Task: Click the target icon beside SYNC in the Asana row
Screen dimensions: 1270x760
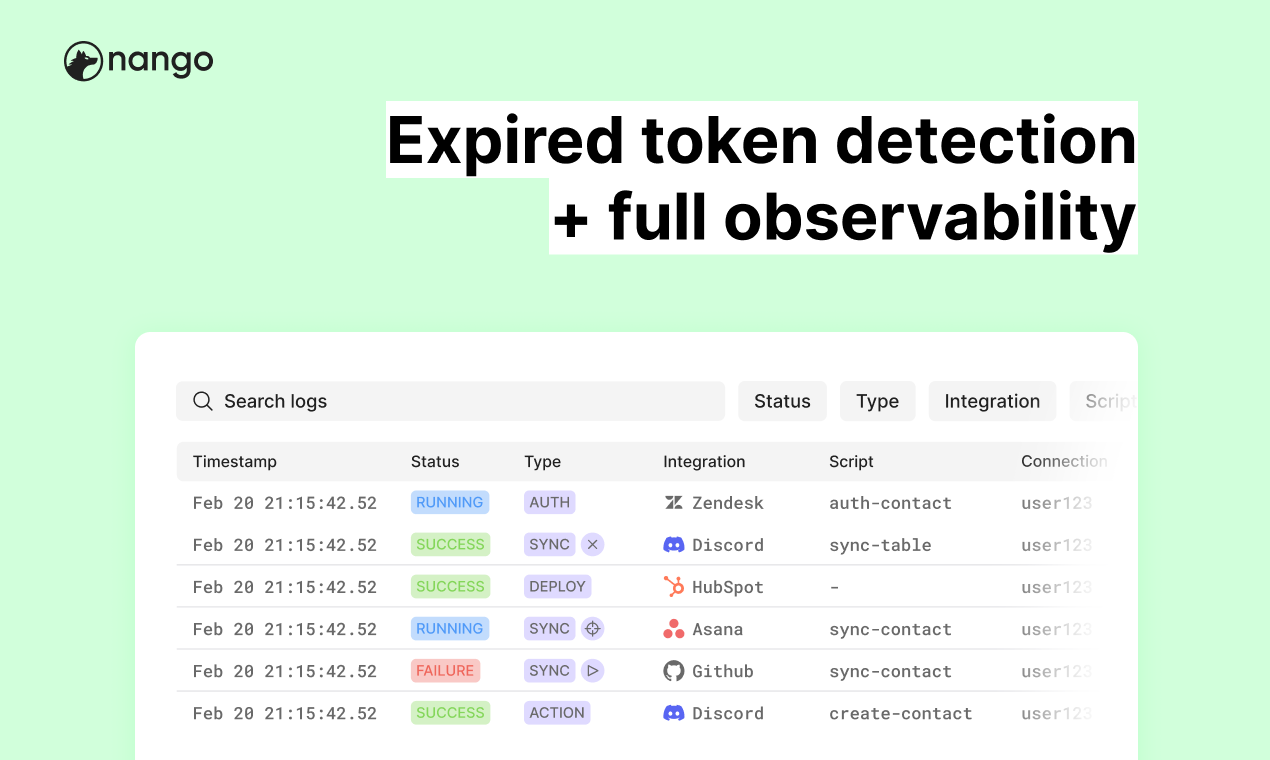Action: point(593,629)
